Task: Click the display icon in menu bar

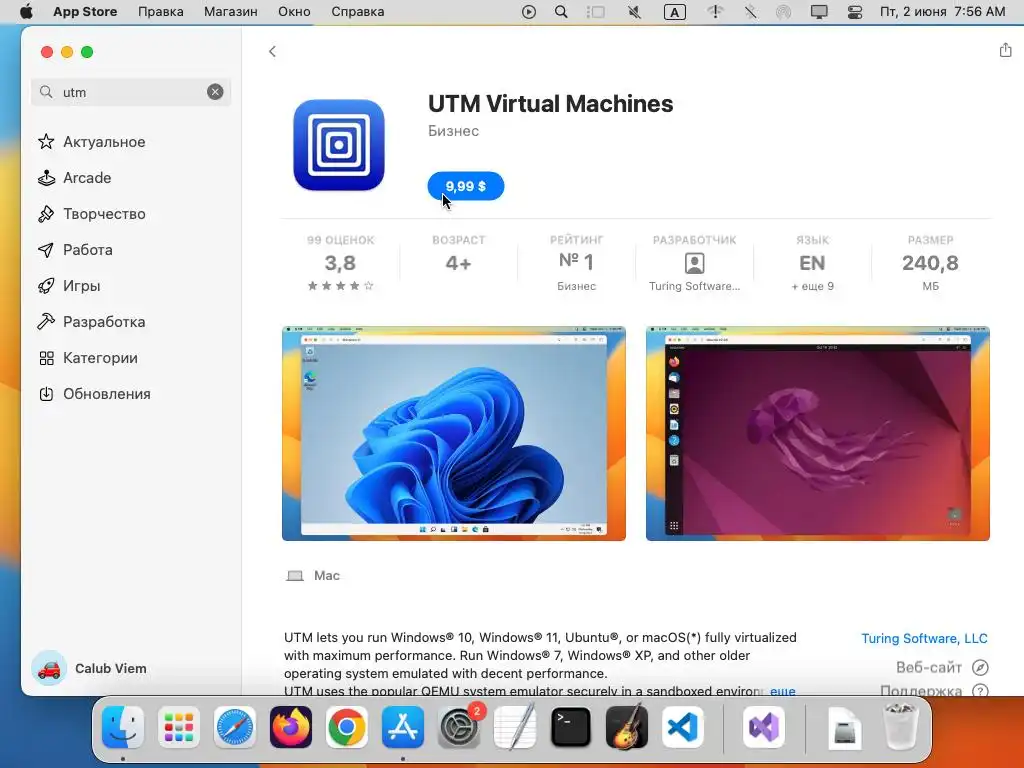Action: coord(819,12)
